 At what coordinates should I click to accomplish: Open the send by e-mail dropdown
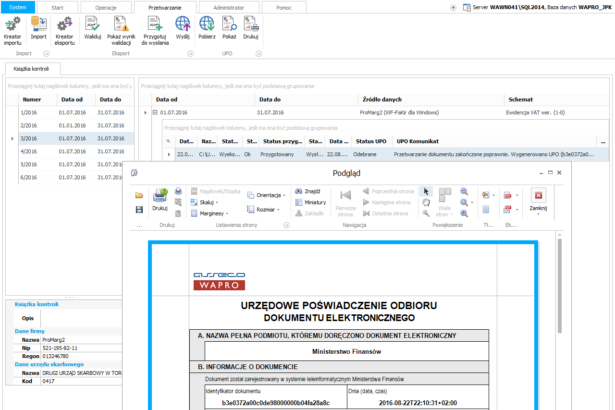pos(517,210)
